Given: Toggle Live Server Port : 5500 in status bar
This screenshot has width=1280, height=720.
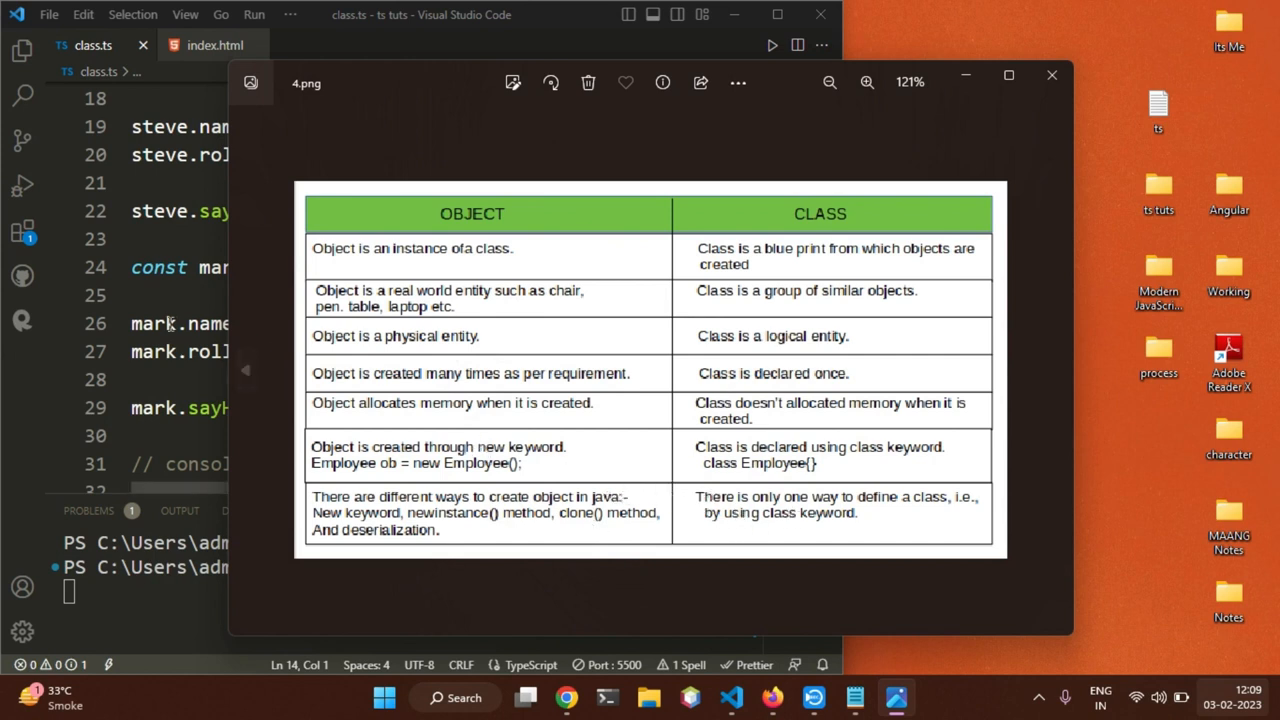Looking at the screenshot, I should pos(607,665).
